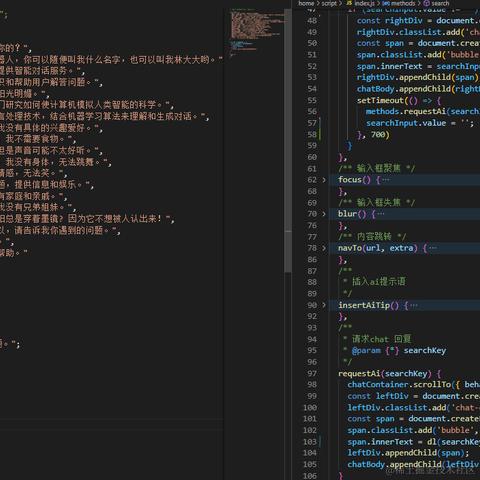Click the '也可以叫我林大大哟。' string in left editor
Screen dimensions: 480x480
172,60
